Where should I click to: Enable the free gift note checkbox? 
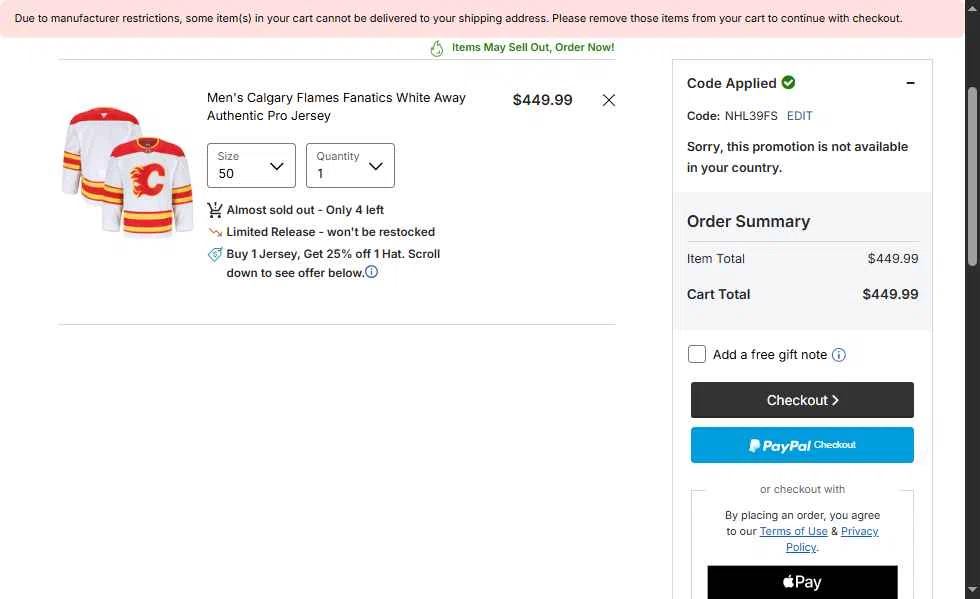696,354
